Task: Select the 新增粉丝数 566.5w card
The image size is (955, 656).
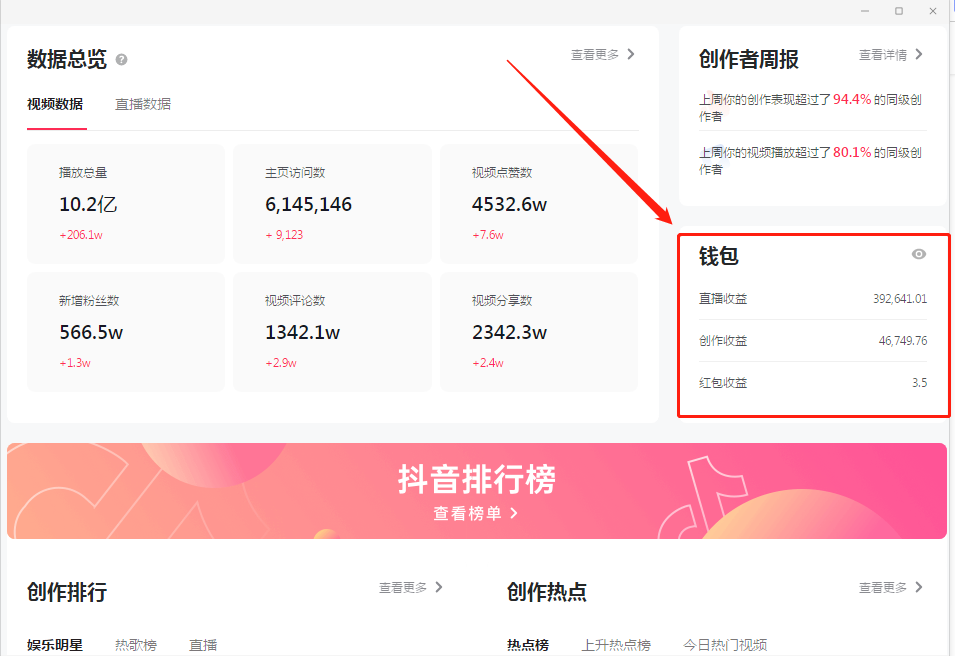Action: pos(125,331)
